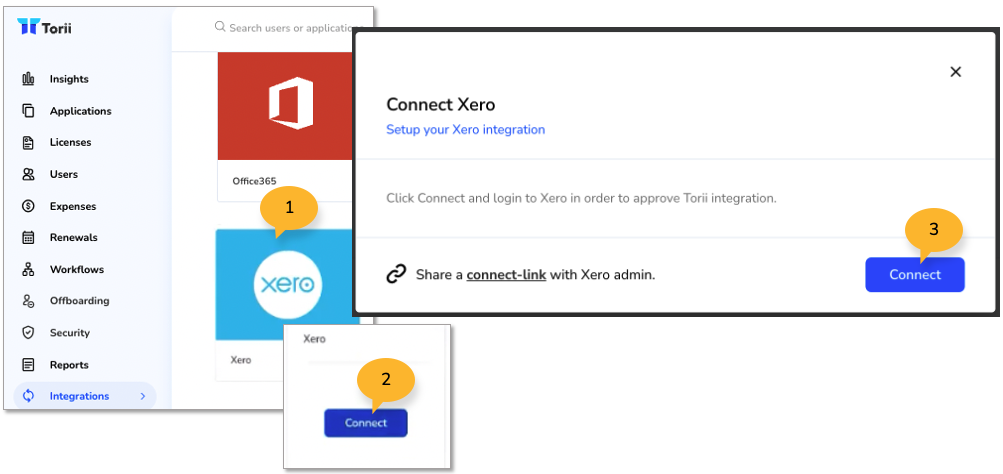The height and width of the screenshot is (474, 1003).
Task: Click the Security shield icon
Action: pyautogui.click(x=28, y=333)
